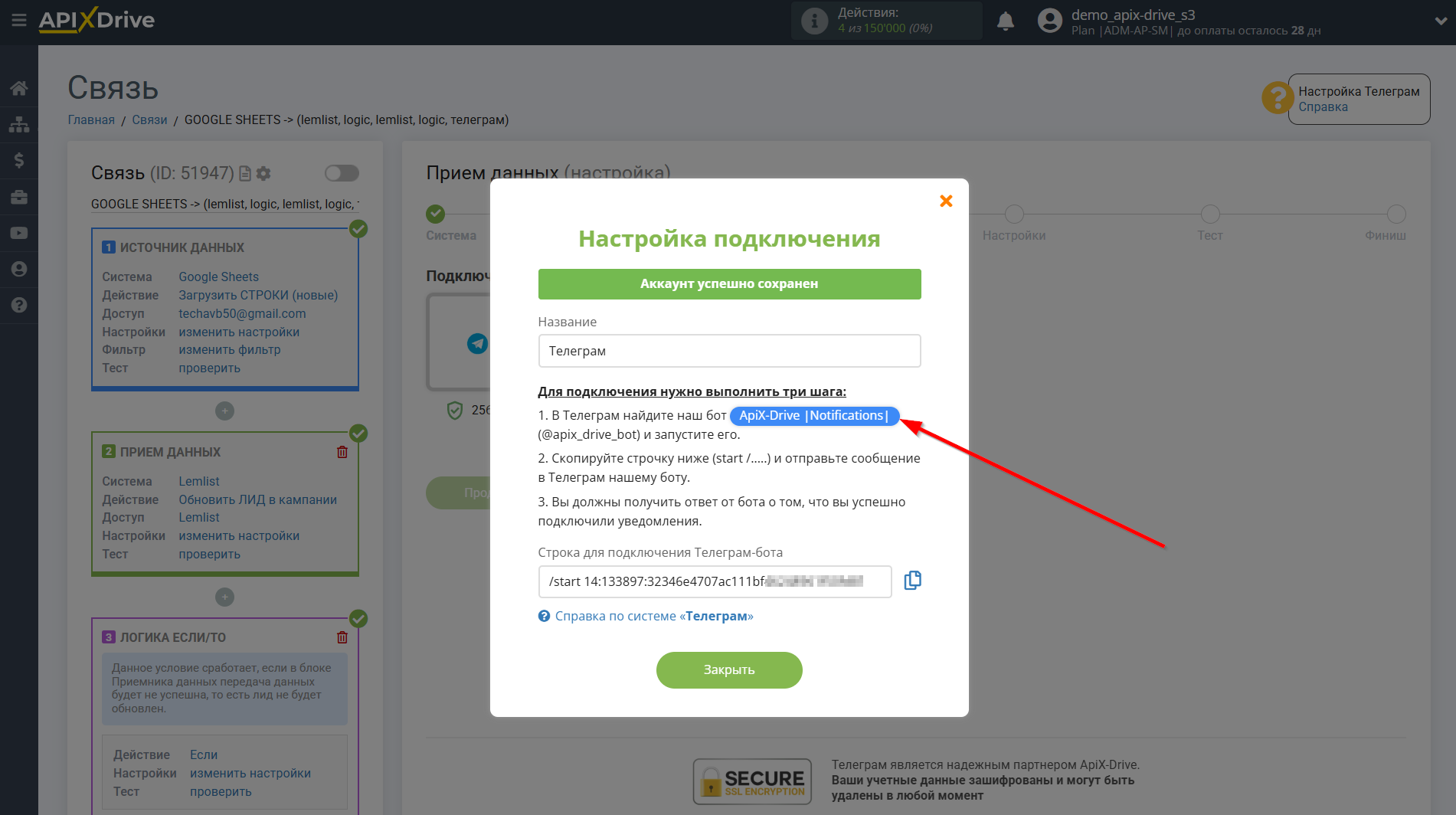Open the briefcase sidebar icon
This screenshot has width=1456, height=815.
coord(19,197)
